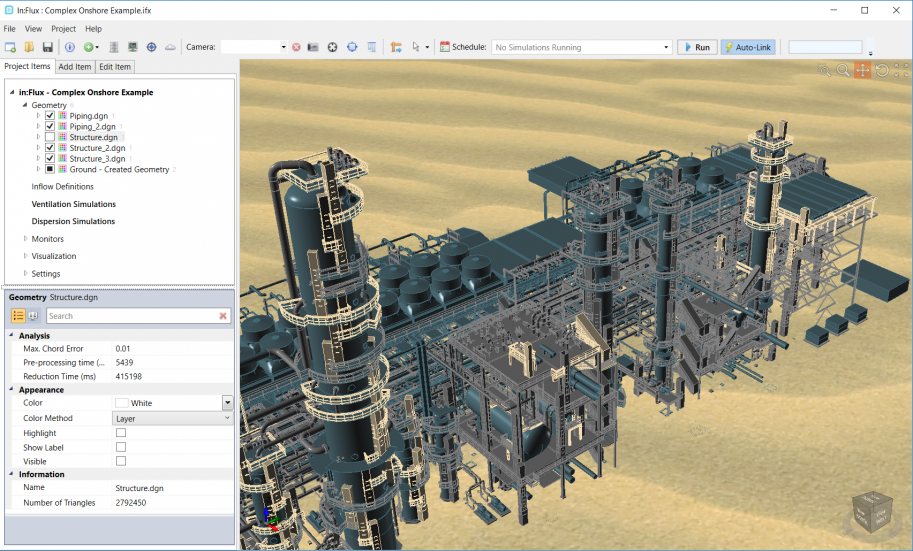Screen dimensions: 913x551
Task: Click the magnifier zoom tool in viewport
Action: click(843, 70)
